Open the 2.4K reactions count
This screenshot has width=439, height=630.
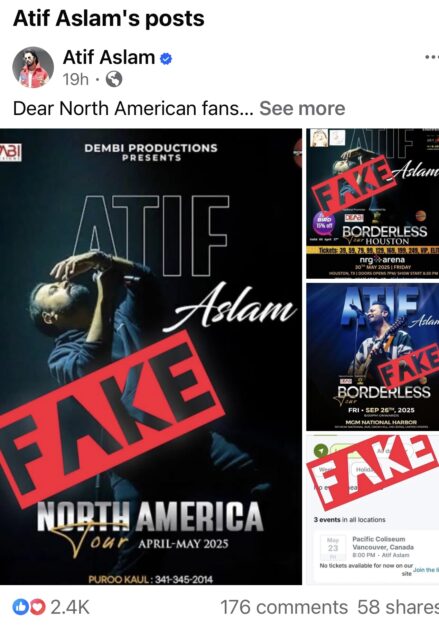tap(70, 607)
